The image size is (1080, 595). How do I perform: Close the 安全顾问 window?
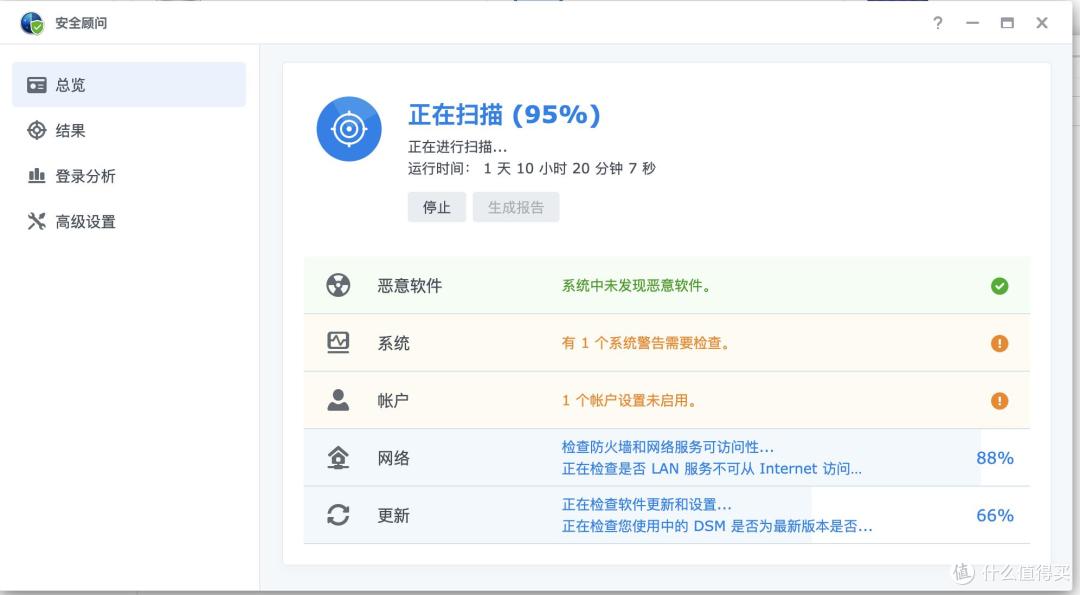coord(1042,23)
